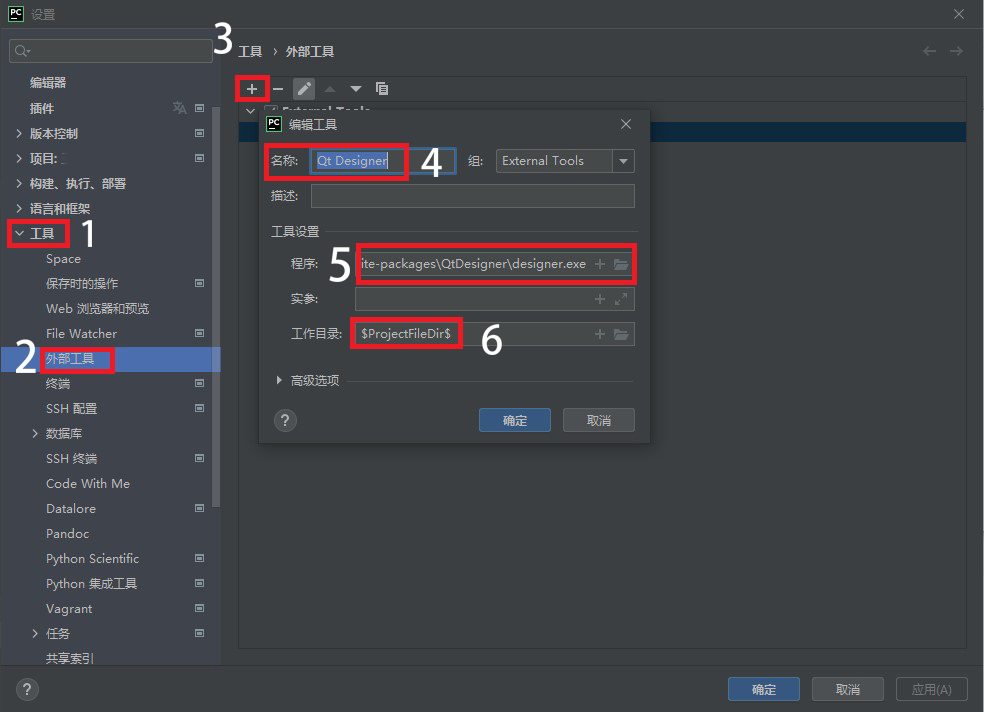Screen dimensions: 984x712
Task: Open help in settings window
Action: pos(27,689)
